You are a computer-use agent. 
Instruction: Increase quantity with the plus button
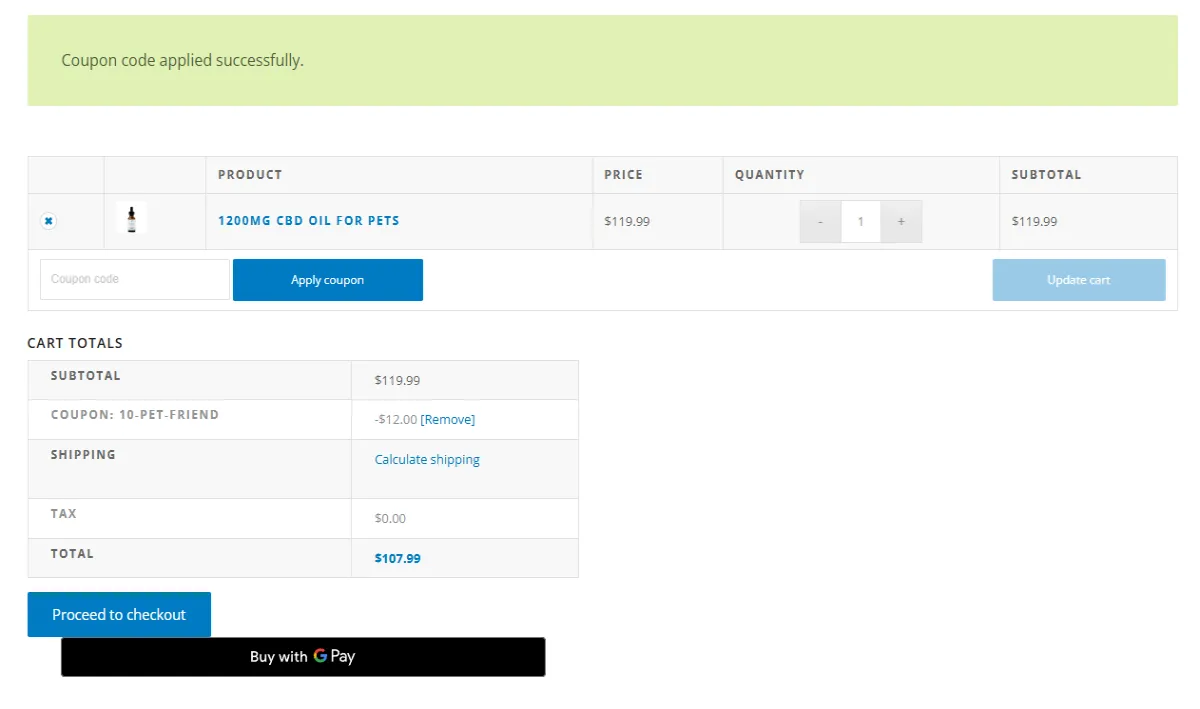[x=901, y=222]
